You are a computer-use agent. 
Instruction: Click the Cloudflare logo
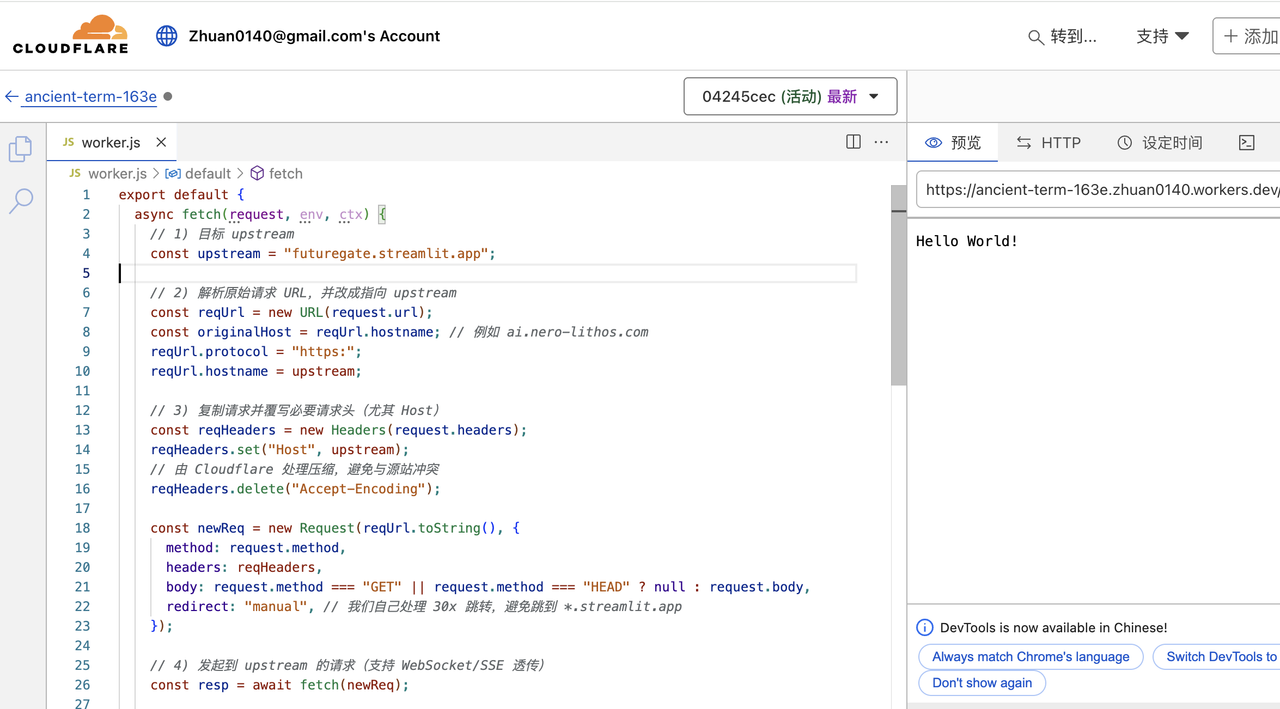coord(70,35)
